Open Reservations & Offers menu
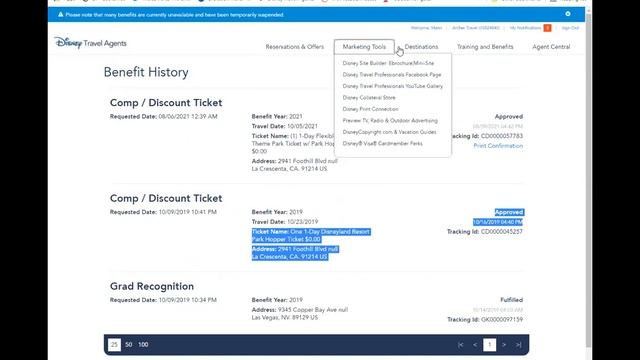The width and height of the screenshot is (640, 360). pos(295,47)
